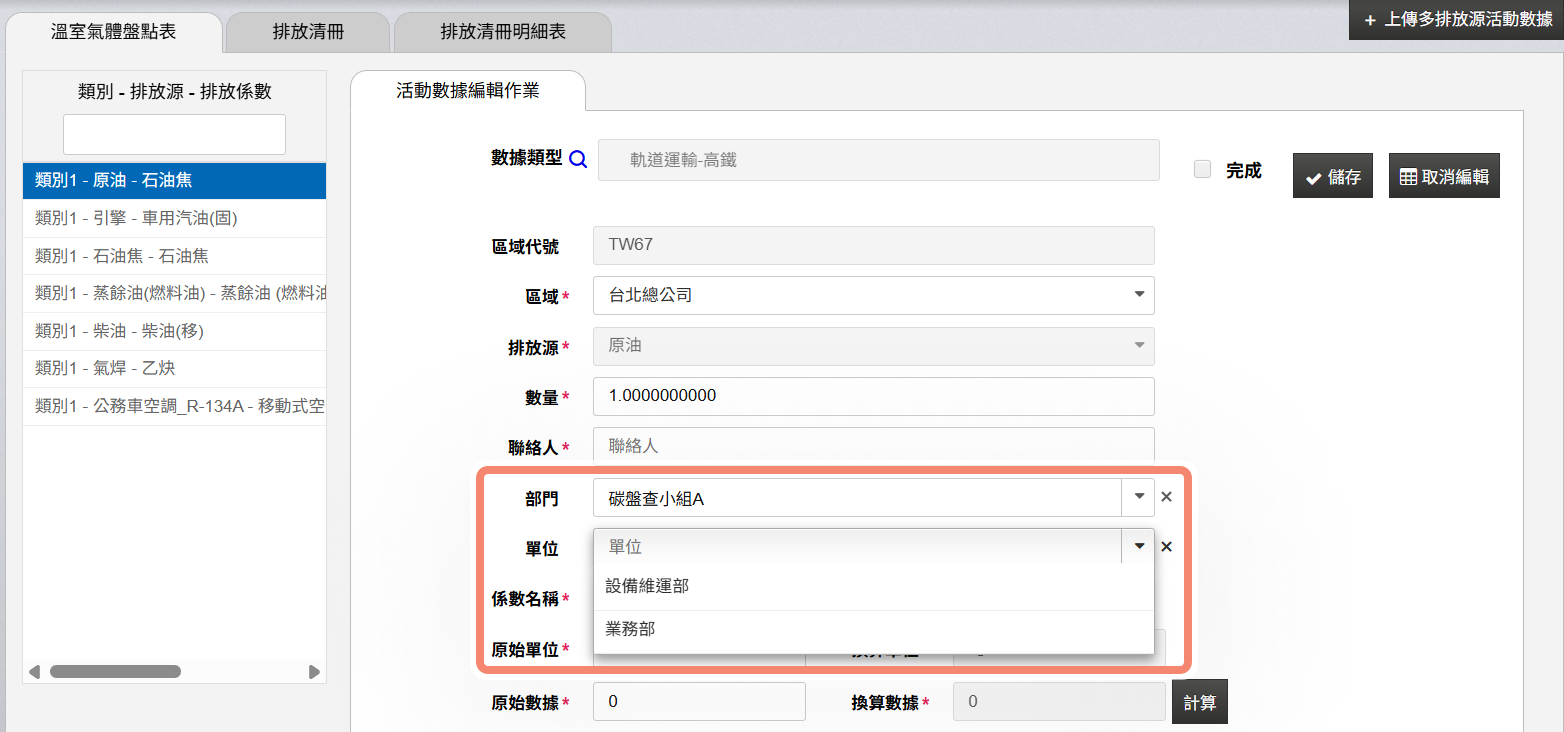
Task: Open the 排放清冊明細表 tab
Action: 502,32
